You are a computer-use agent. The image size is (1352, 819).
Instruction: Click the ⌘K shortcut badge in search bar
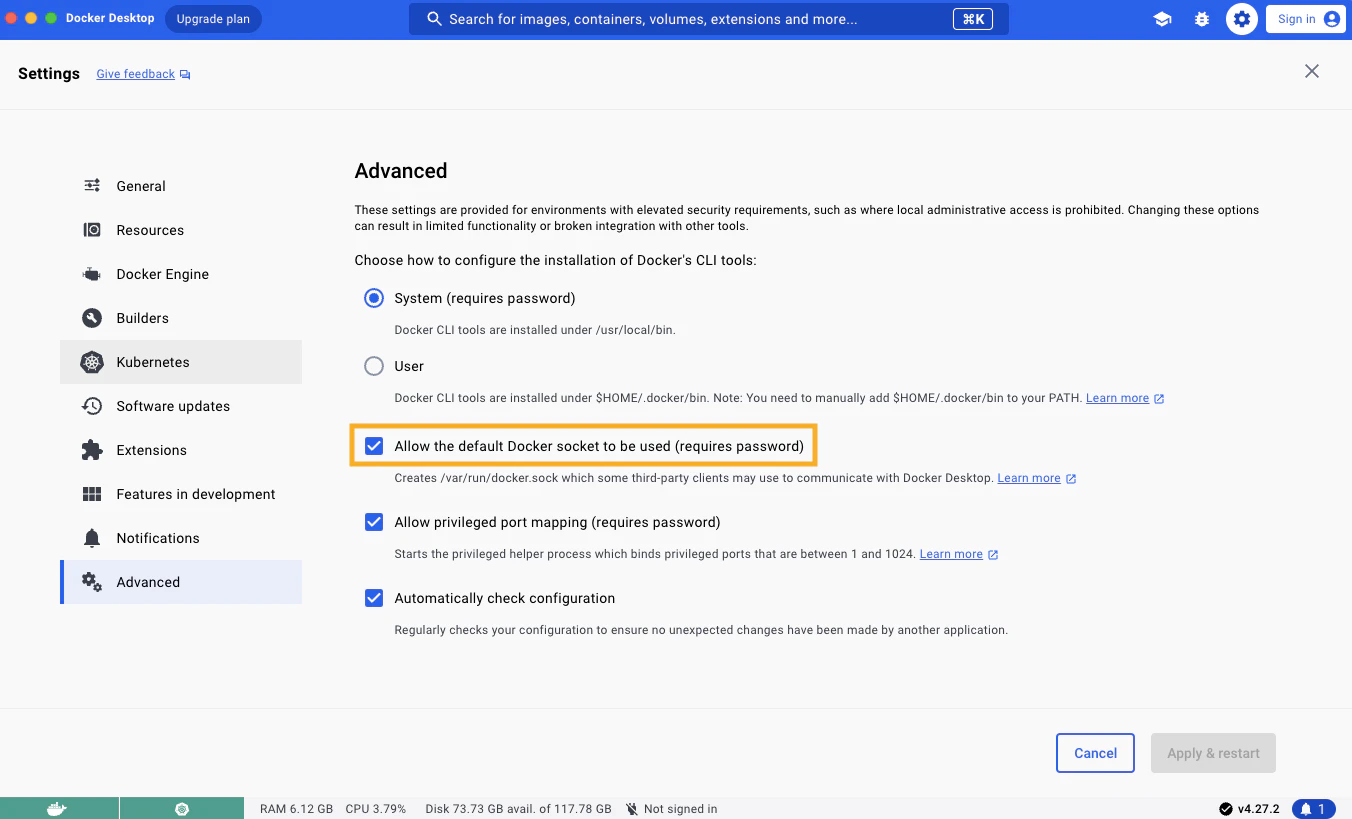pyautogui.click(x=973, y=19)
